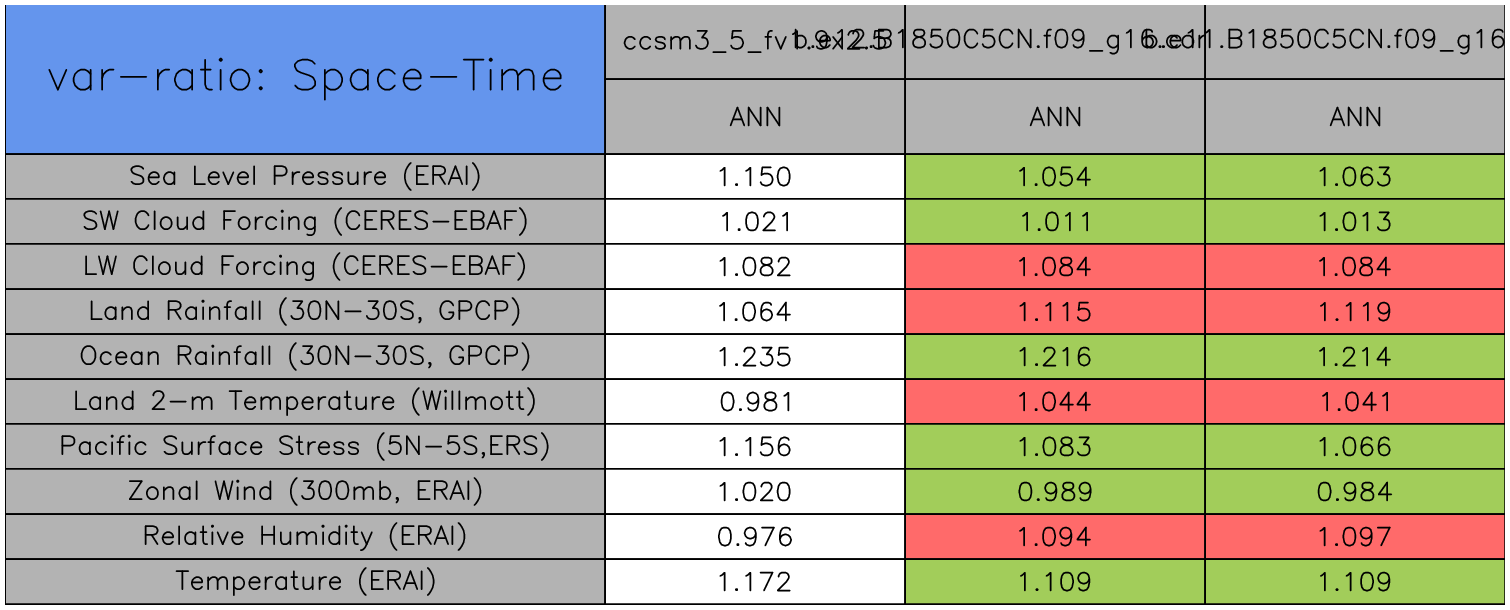Click the white cell showing 1.150
Viewport: 1510px width, 610px height.
point(755,177)
